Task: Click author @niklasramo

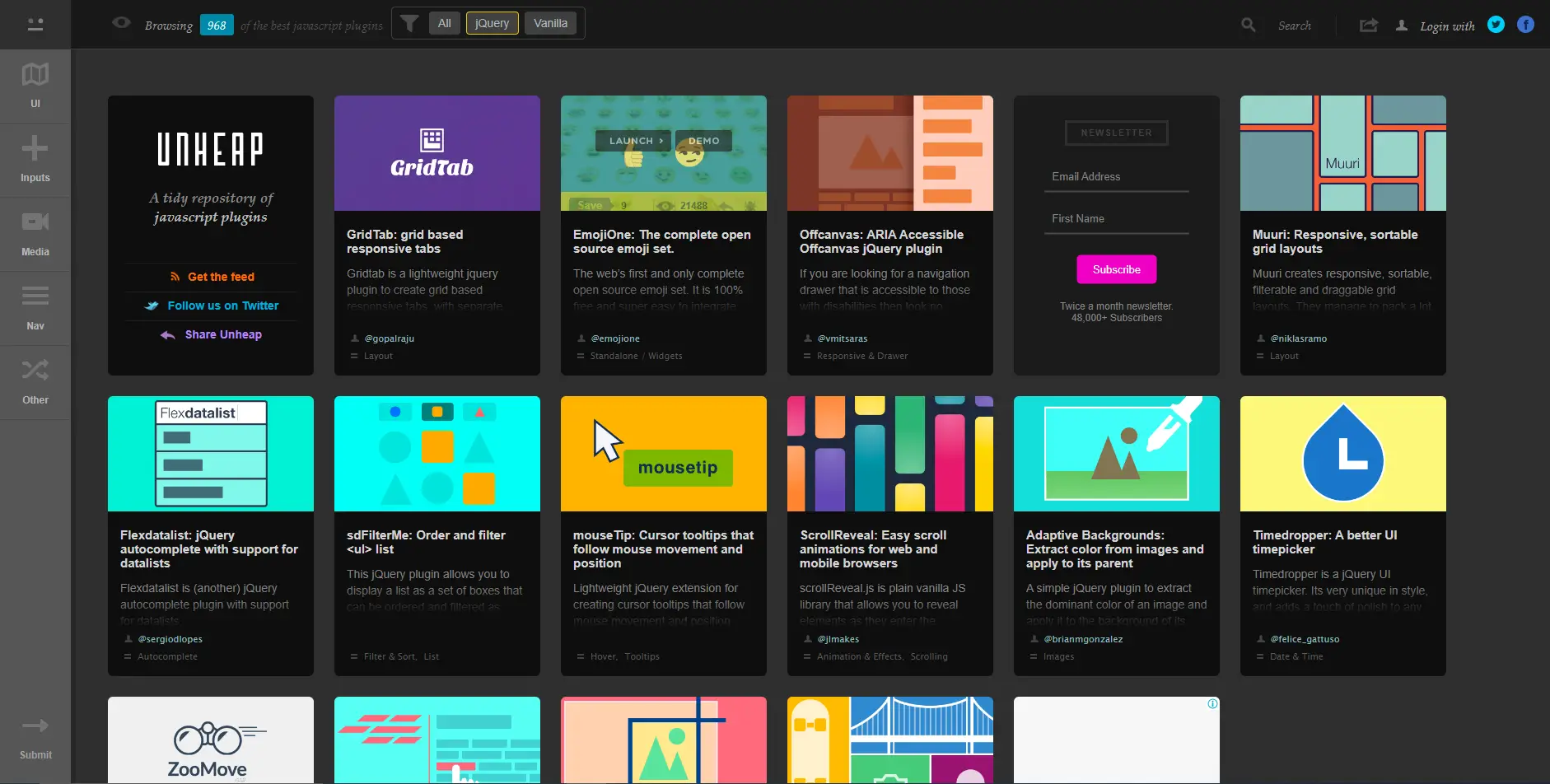Action: pyautogui.click(x=1299, y=338)
